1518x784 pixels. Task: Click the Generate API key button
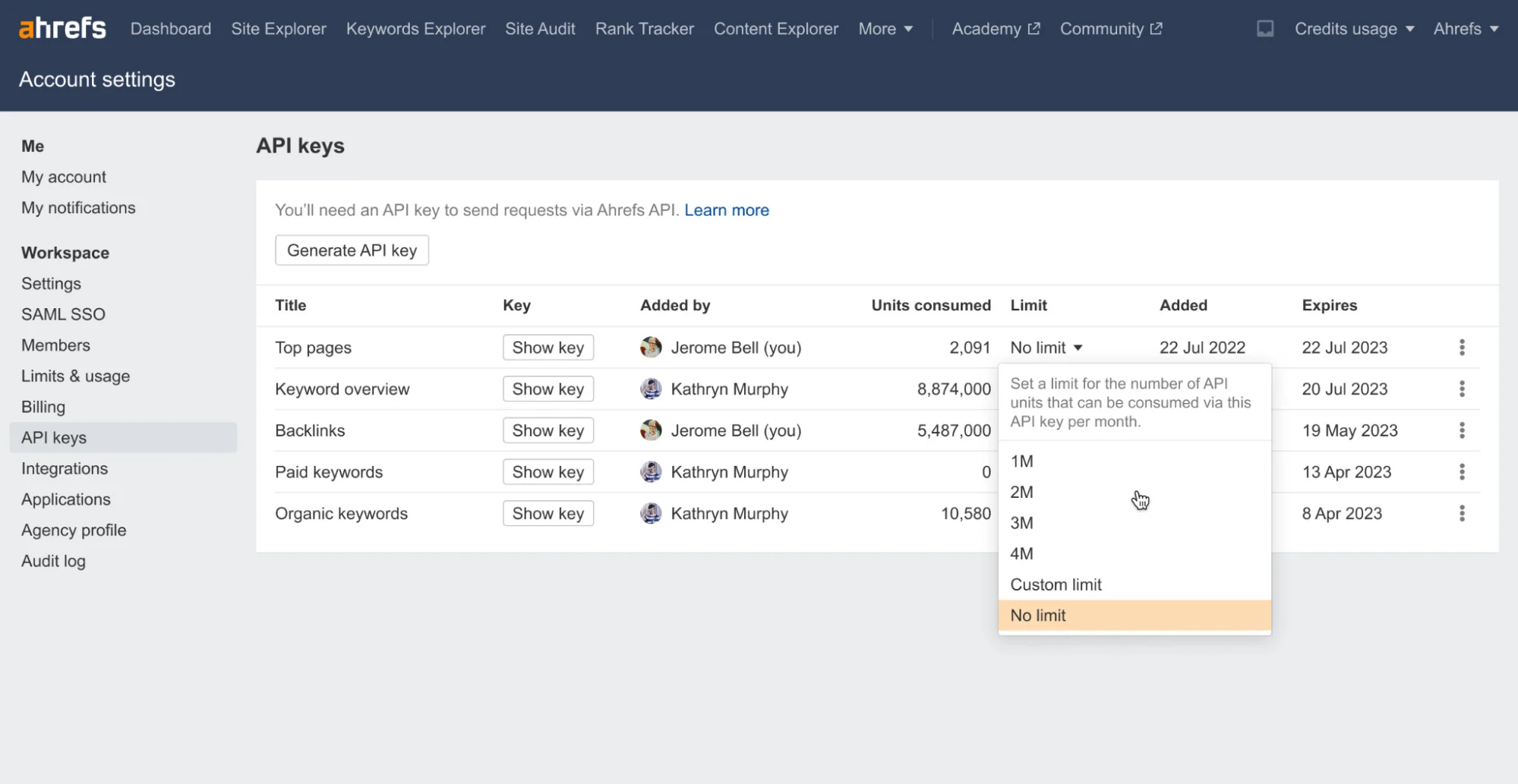(352, 250)
